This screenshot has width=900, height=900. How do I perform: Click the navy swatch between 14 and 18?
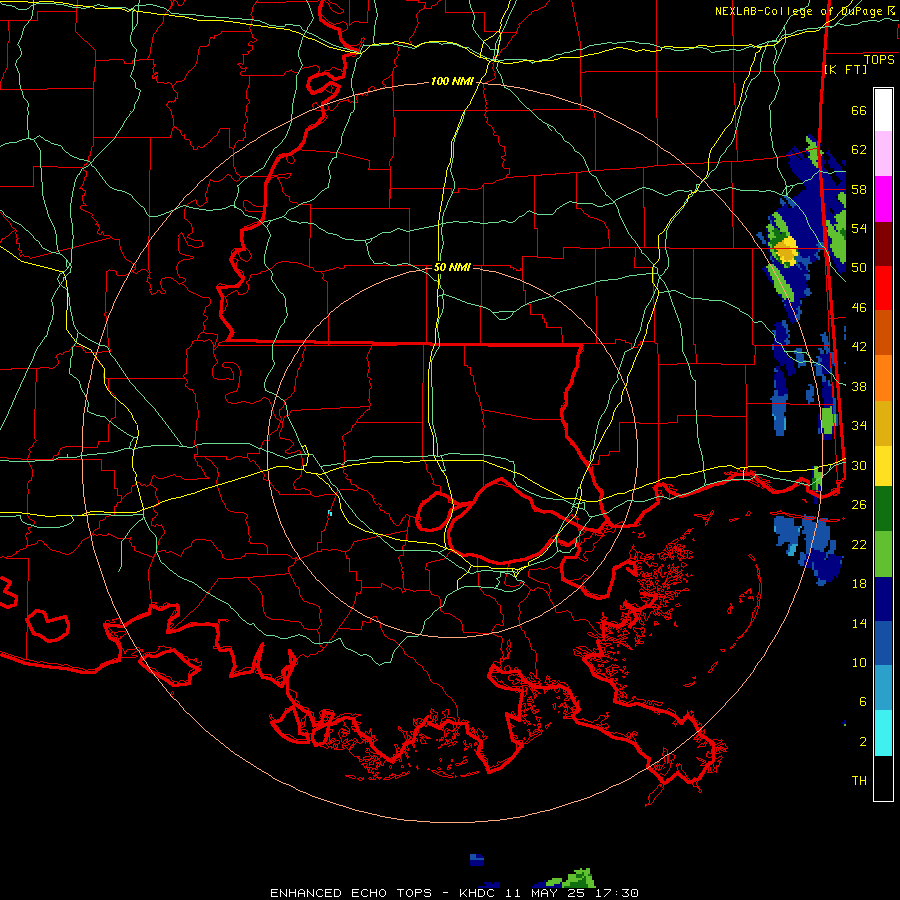click(883, 599)
